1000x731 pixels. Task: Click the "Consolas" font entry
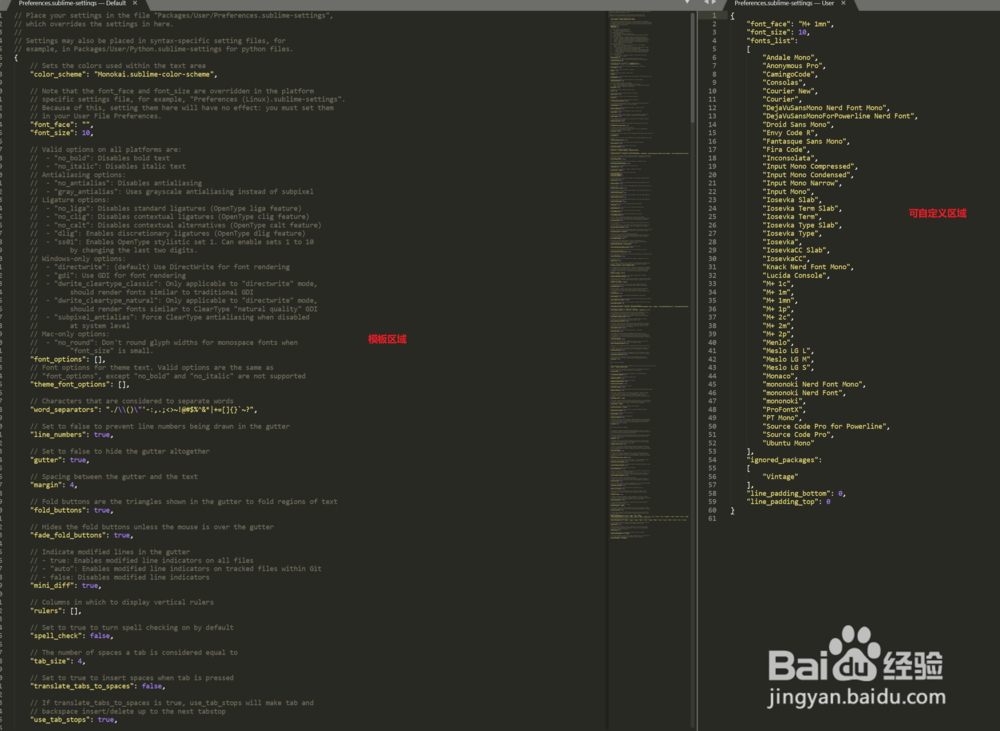pos(784,83)
